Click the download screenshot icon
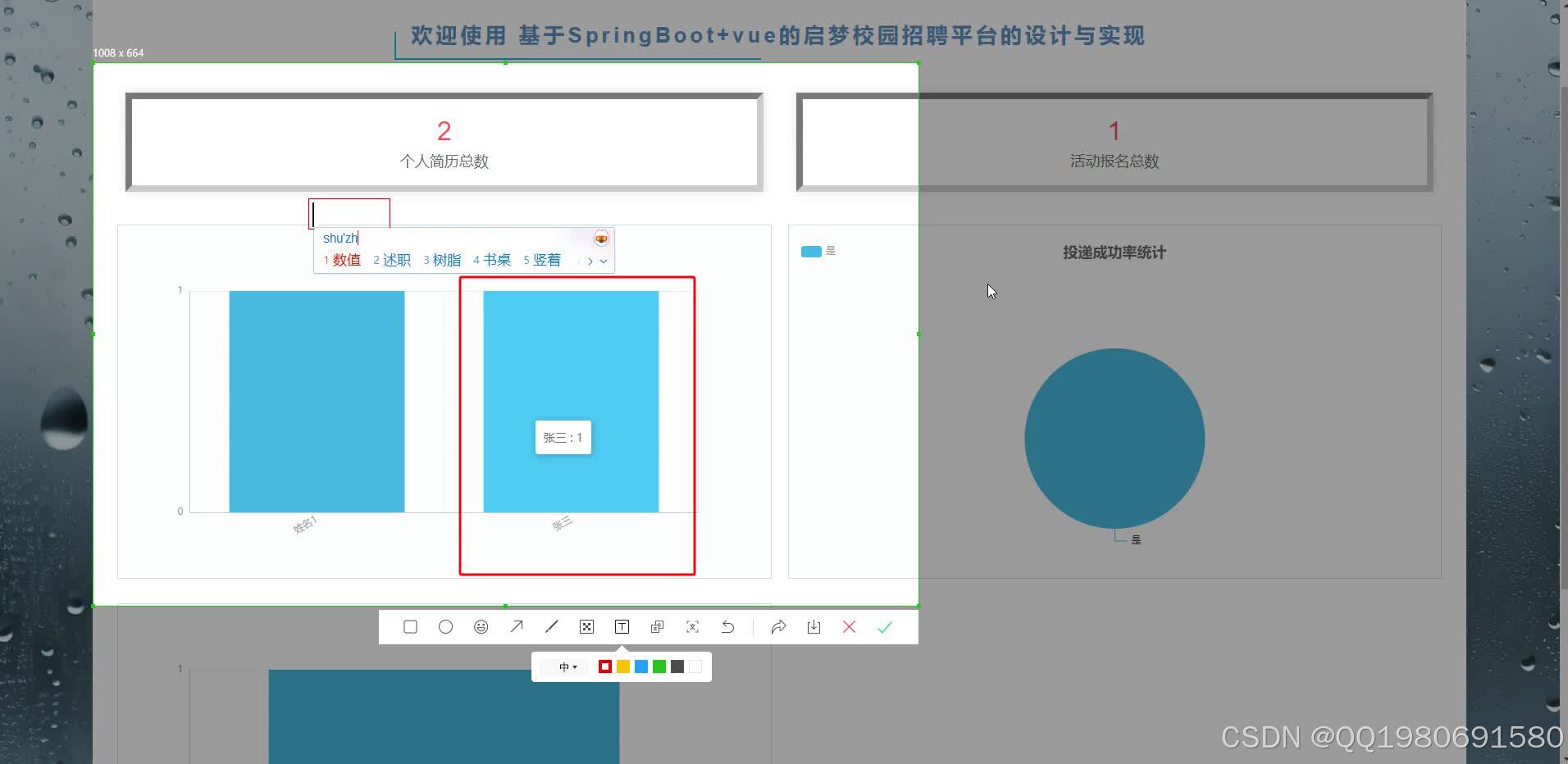1568x764 pixels. click(814, 626)
